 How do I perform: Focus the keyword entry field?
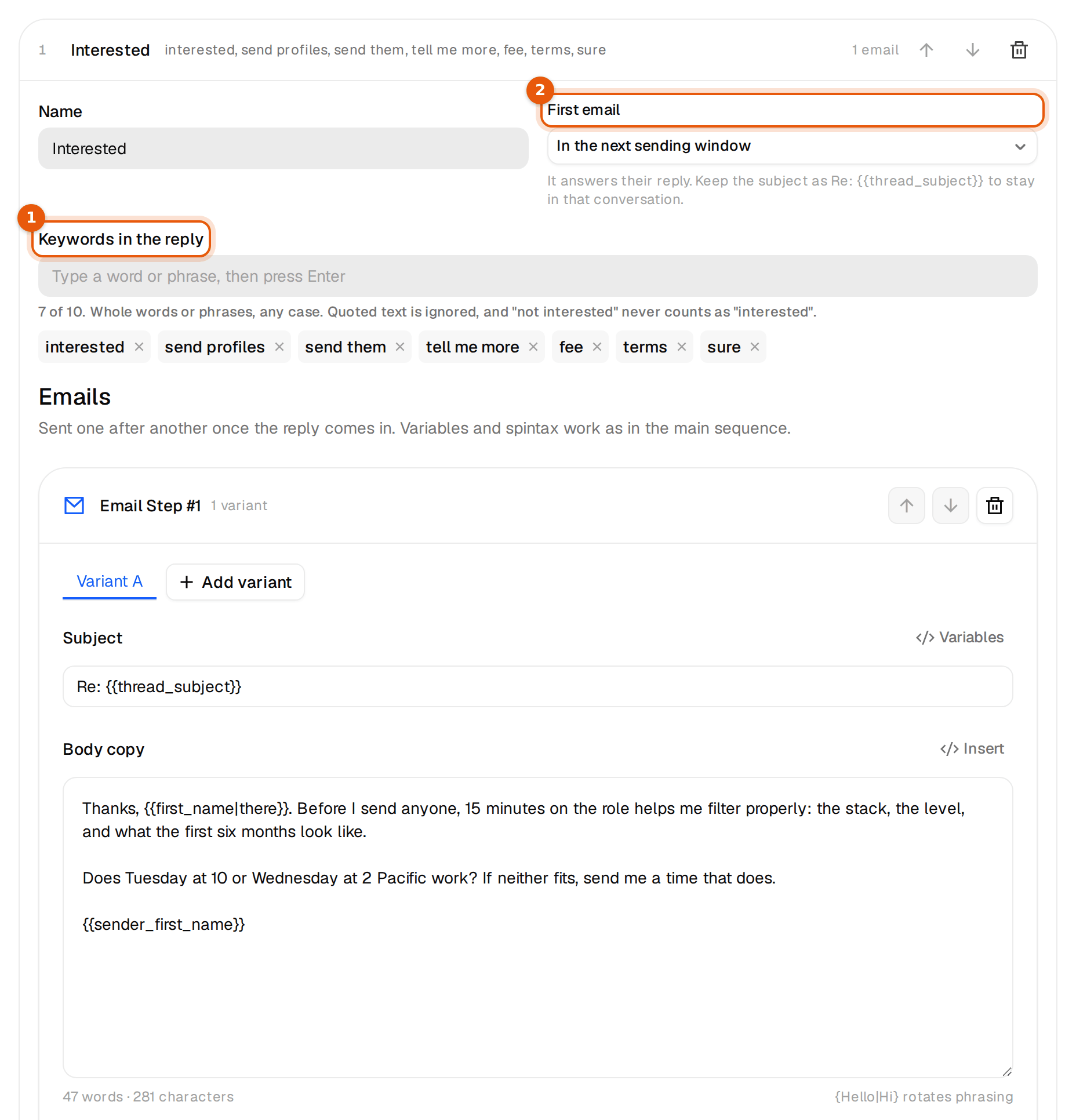point(538,276)
